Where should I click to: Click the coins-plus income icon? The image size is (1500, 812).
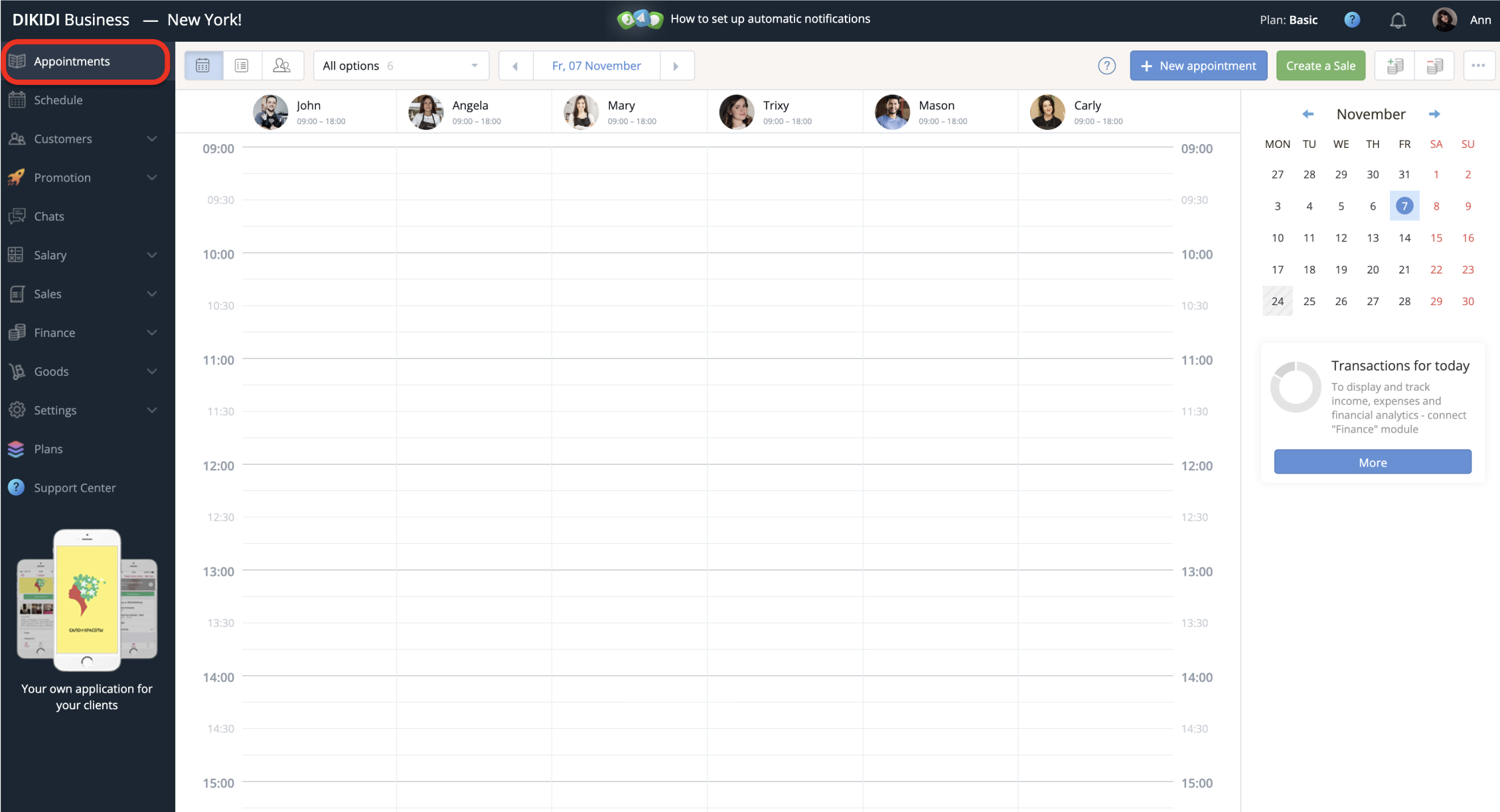pyautogui.click(x=1395, y=66)
